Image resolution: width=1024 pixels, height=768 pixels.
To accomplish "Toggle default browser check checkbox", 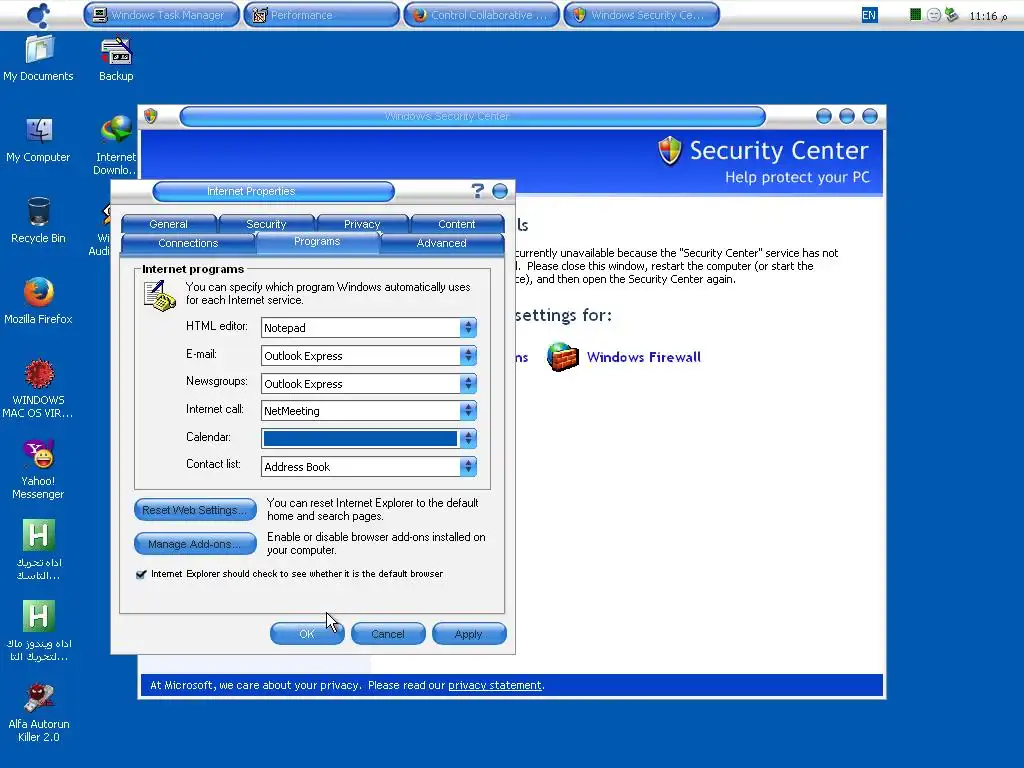I will coord(141,574).
